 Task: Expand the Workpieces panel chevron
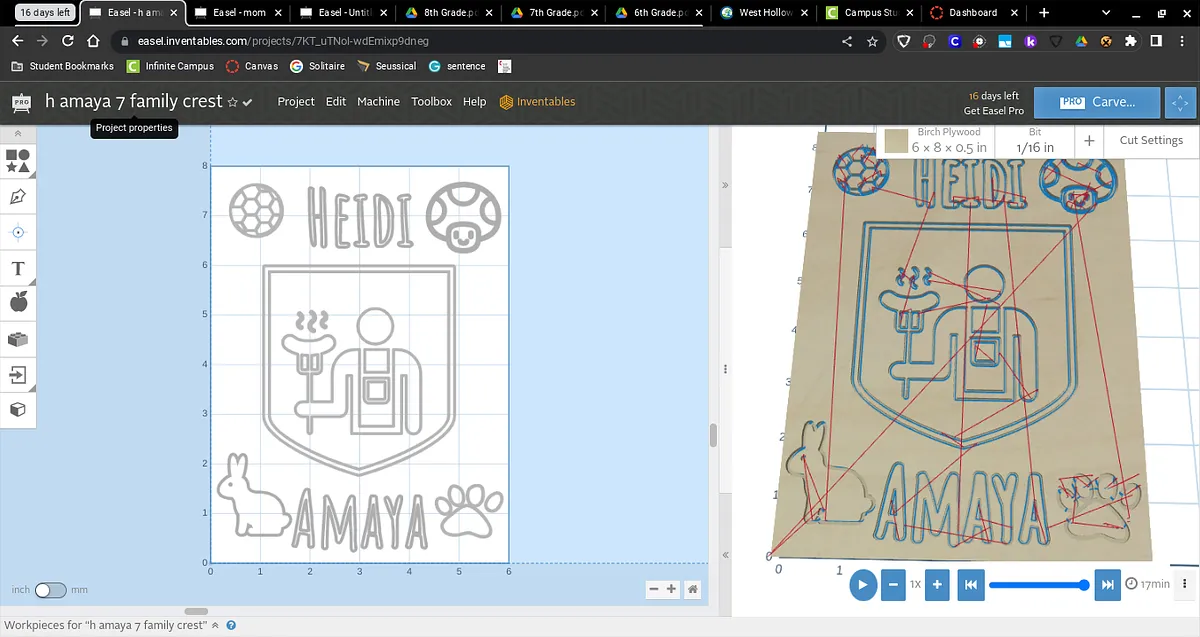tap(215, 625)
